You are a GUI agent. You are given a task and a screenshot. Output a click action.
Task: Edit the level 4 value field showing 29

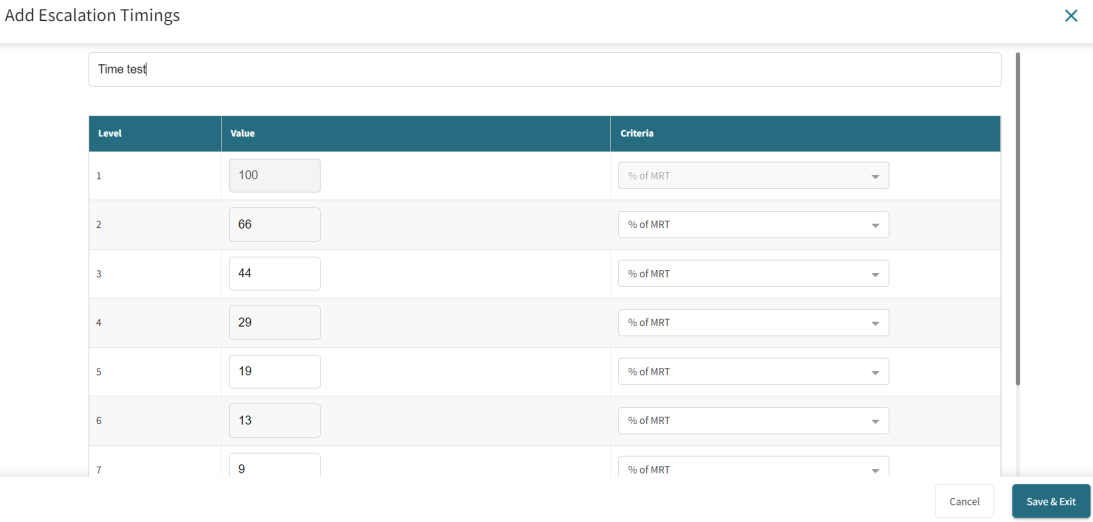click(275, 323)
